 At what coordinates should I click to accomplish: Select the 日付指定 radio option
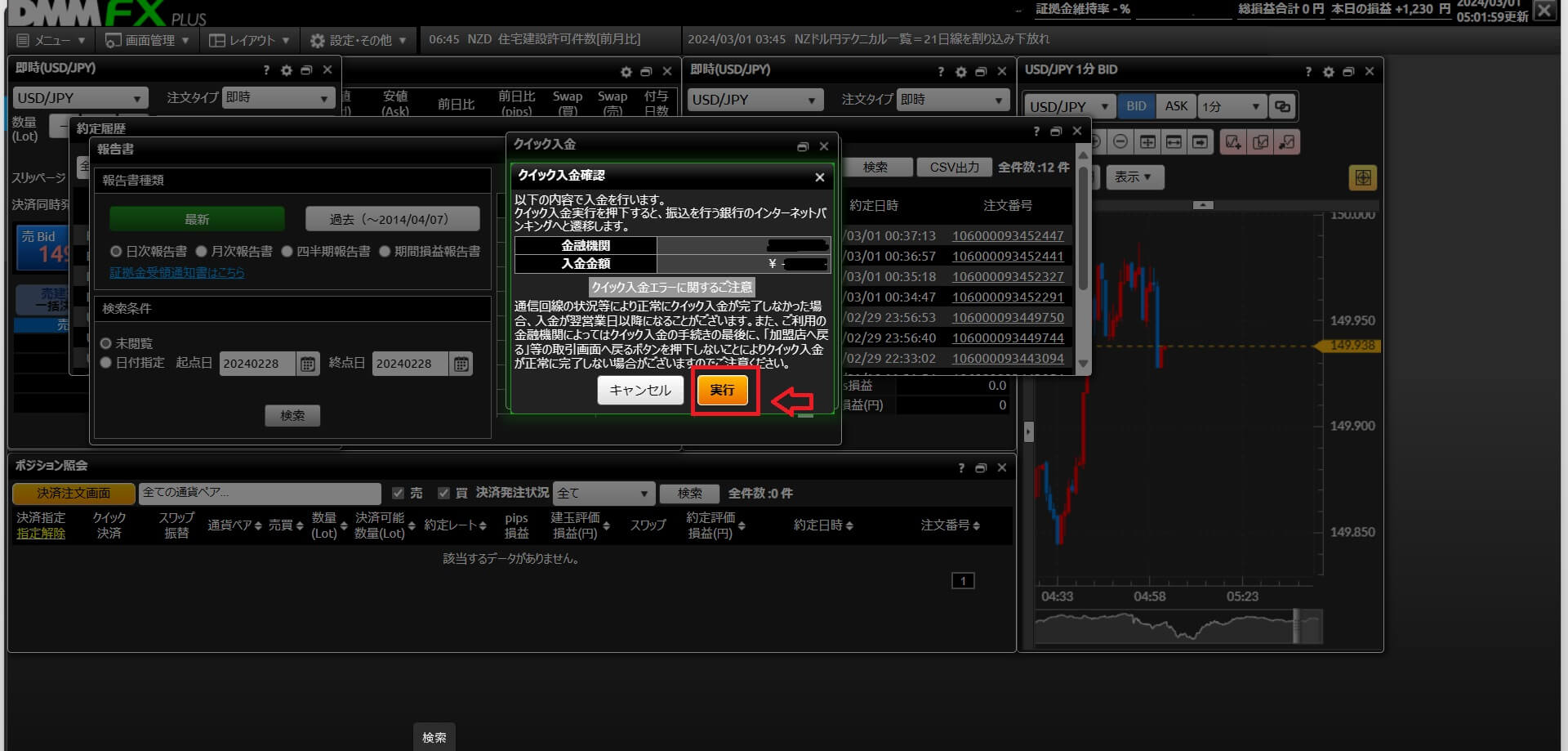coord(106,363)
